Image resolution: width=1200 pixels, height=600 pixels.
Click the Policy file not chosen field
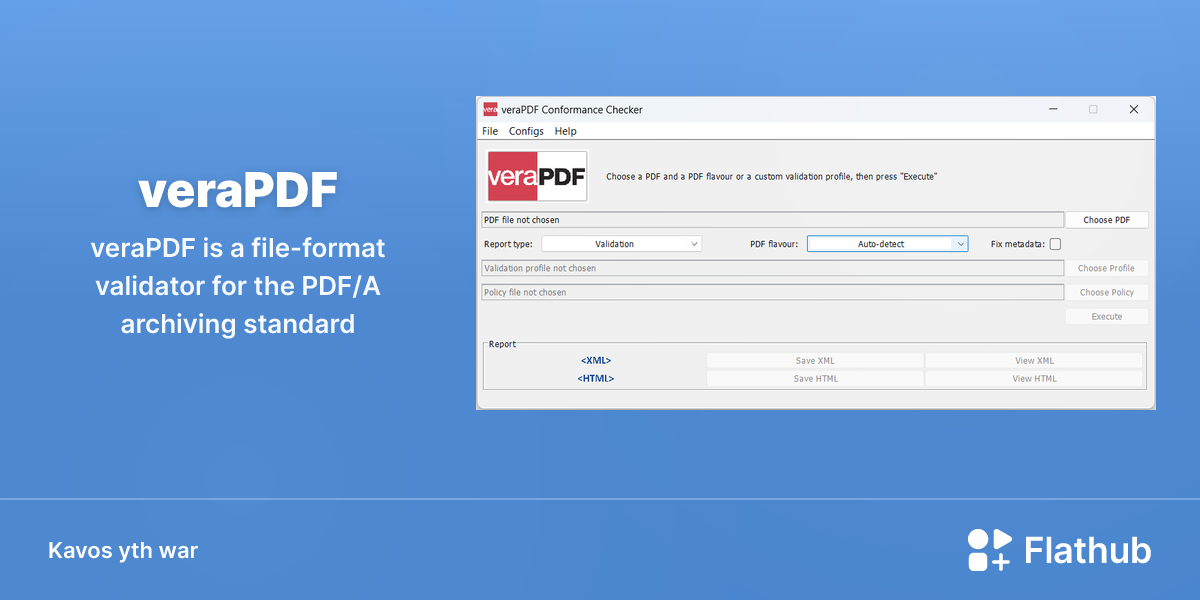pyautogui.click(x=772, y=292)
